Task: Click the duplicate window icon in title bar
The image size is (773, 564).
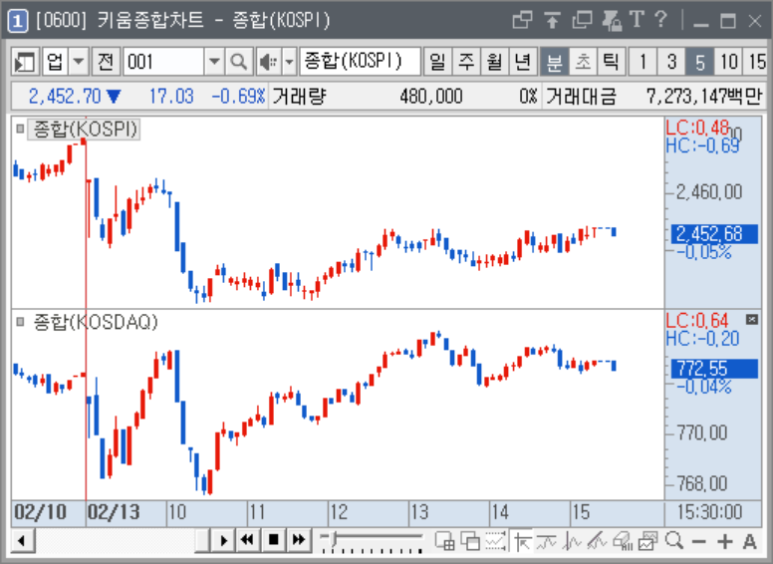Action: click(582, 20)
